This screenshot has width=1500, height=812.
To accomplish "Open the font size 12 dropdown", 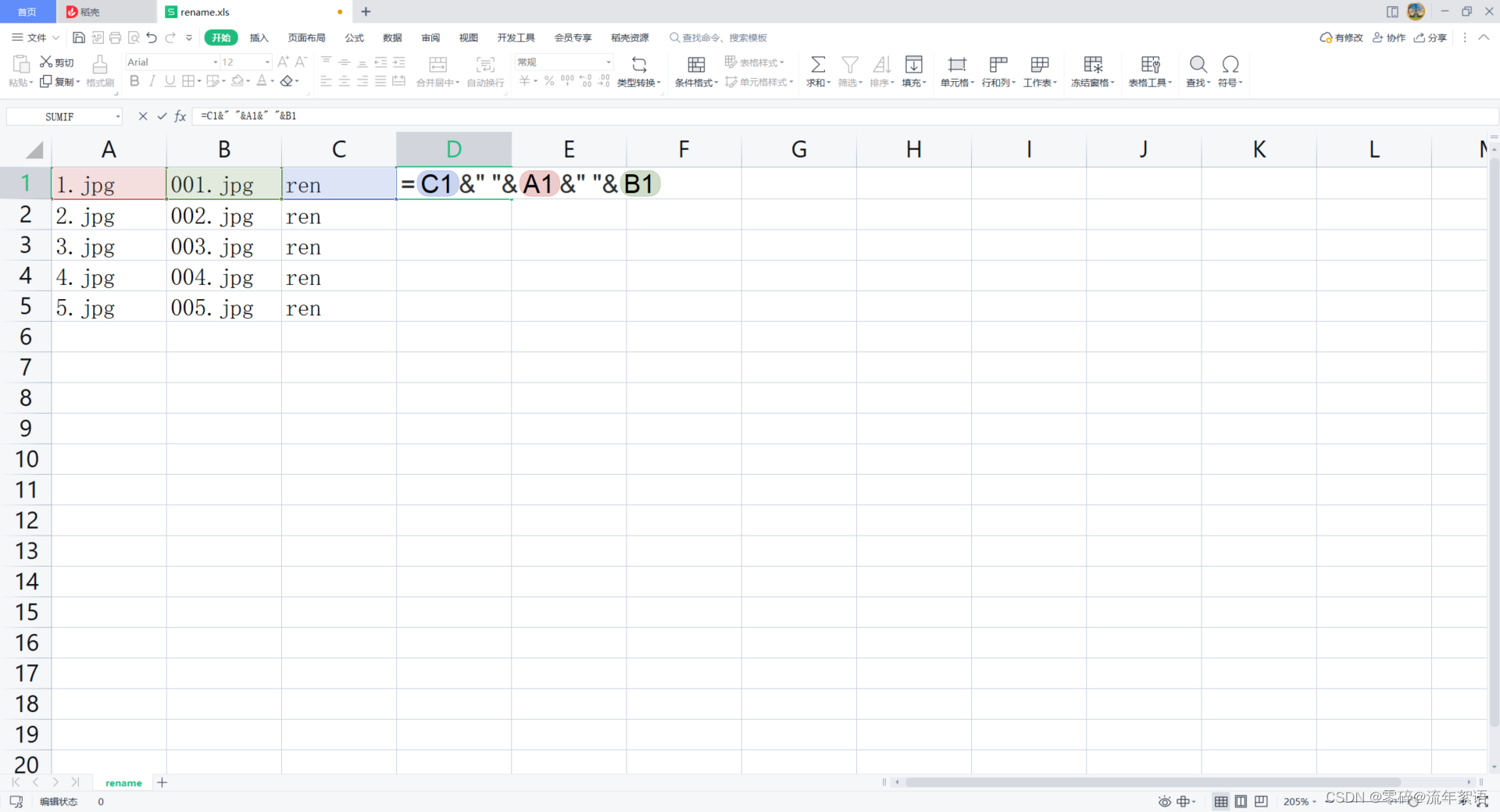I will tap(267, 62).
